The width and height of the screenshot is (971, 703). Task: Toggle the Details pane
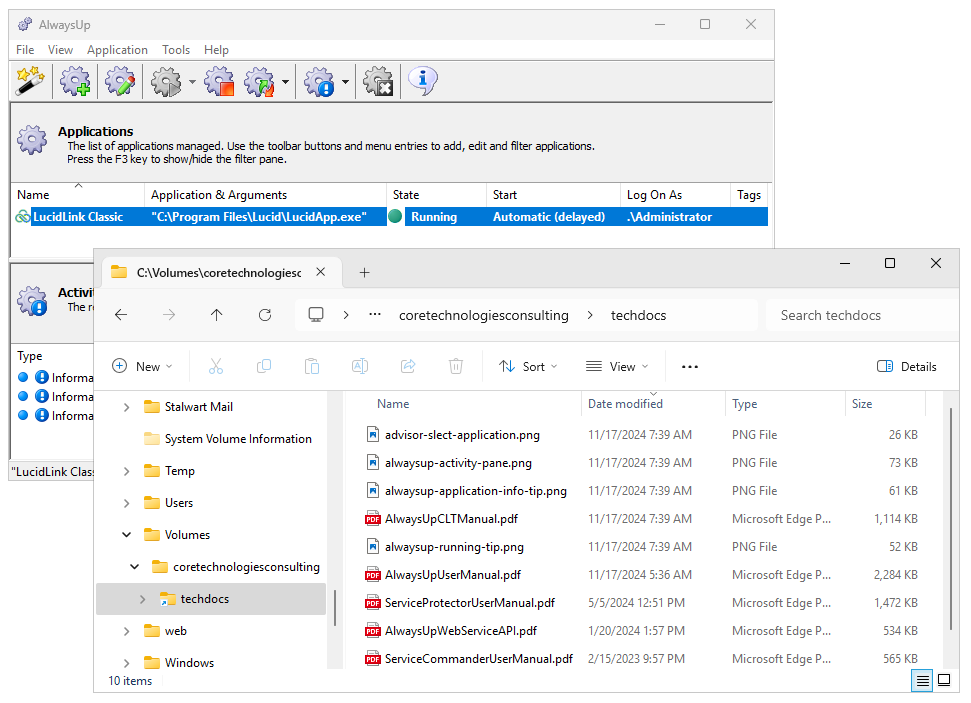pos(907,367)
